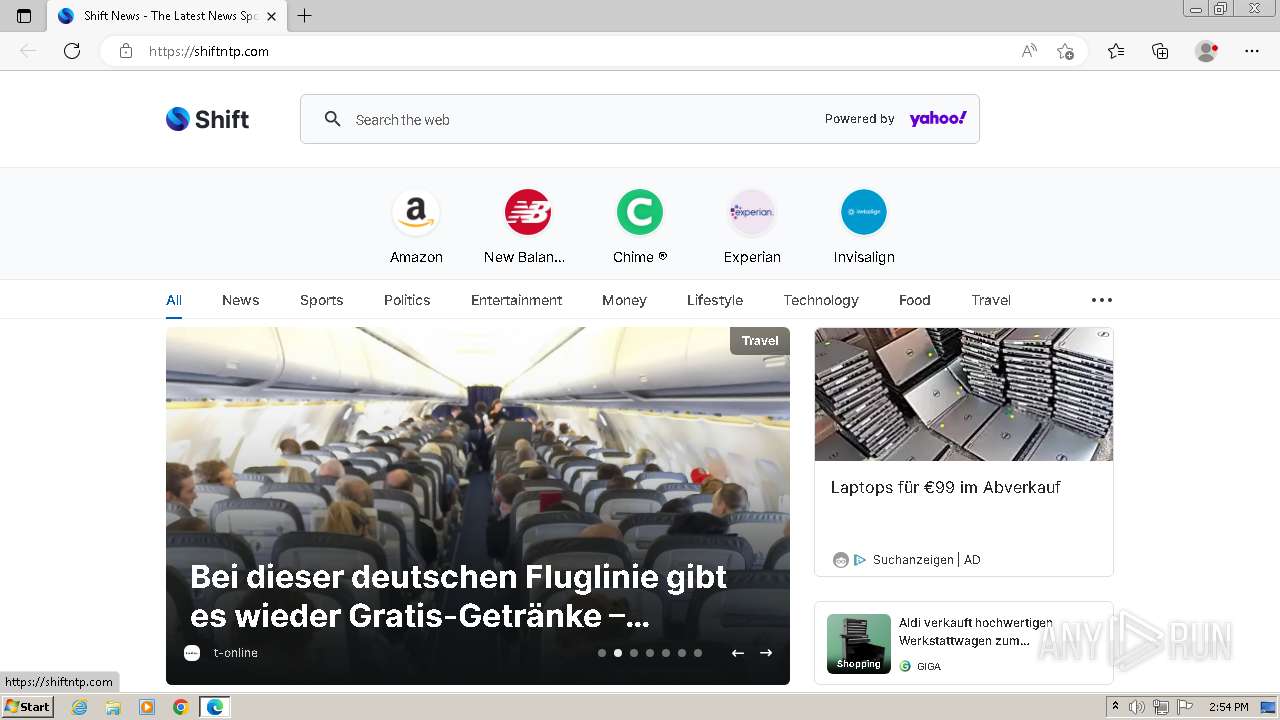Switch to the Politics tab
The image size is (1280, 720).
pyautogui.click(x=407, y=300)
